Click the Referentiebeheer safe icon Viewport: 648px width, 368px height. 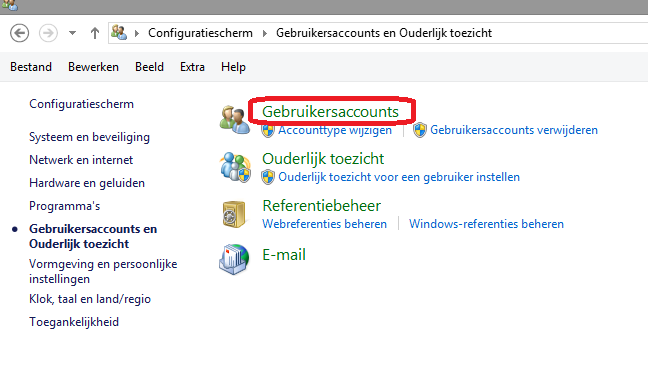tap(234, 214)
